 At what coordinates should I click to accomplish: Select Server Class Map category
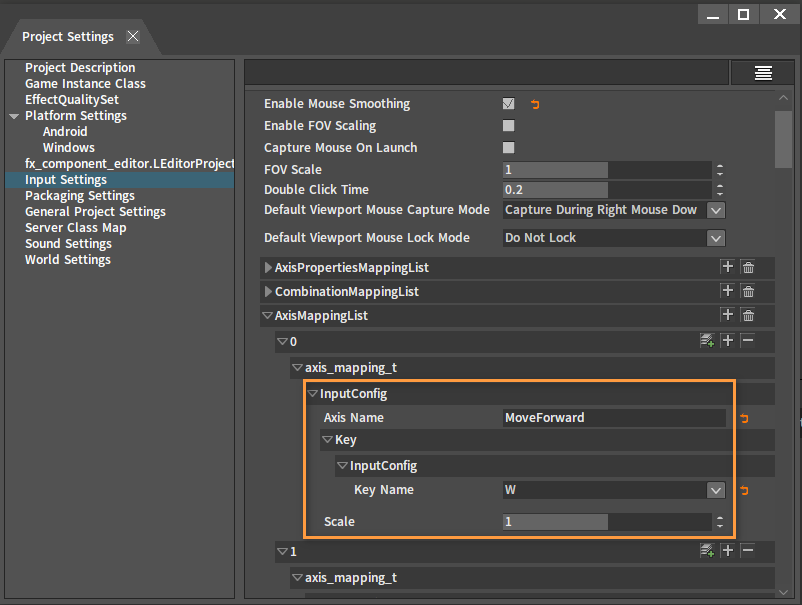pos(76,228)
